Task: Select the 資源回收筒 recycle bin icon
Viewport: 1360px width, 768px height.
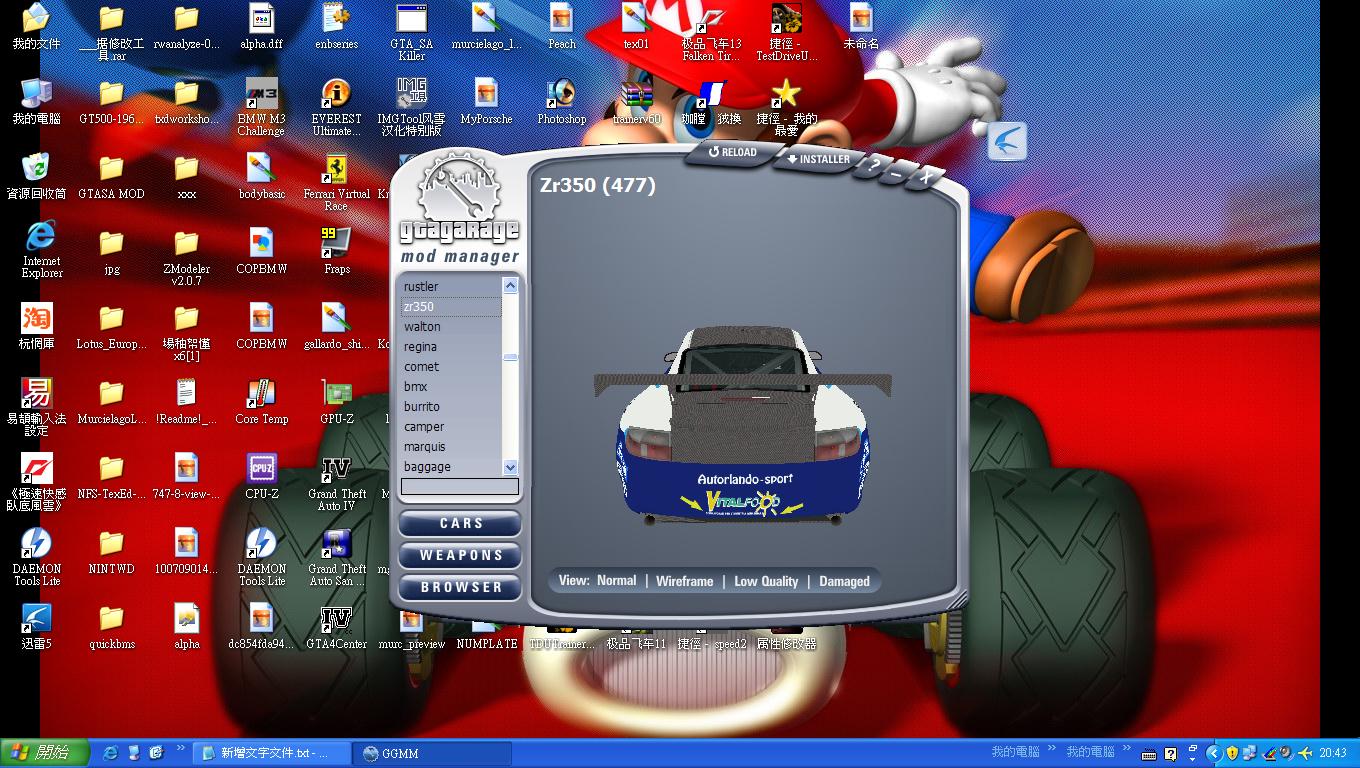Action: pyautogui.click(x=36, y=174)
